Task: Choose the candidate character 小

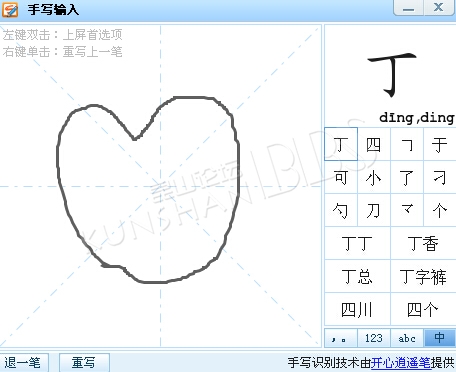Action: pyautogui.click(x=374, y=177)
